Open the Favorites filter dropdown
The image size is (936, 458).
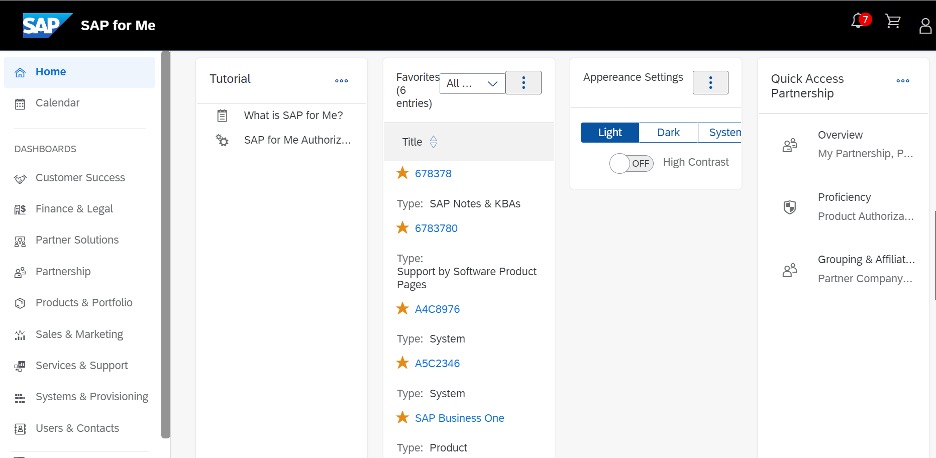472,84
